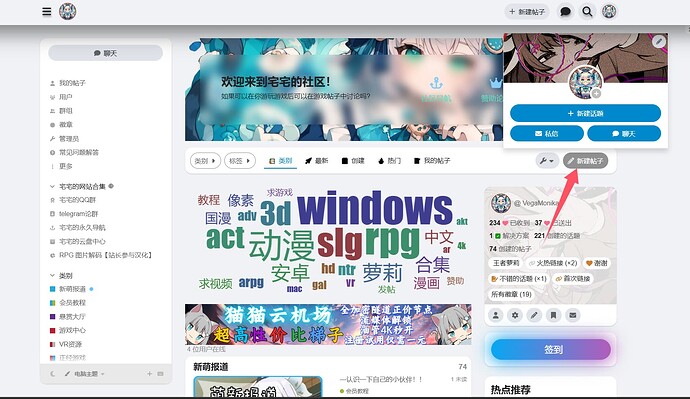Click the 动漫 tag in the word cloud
Screen dimensions: 690x399
click(282, 245)
